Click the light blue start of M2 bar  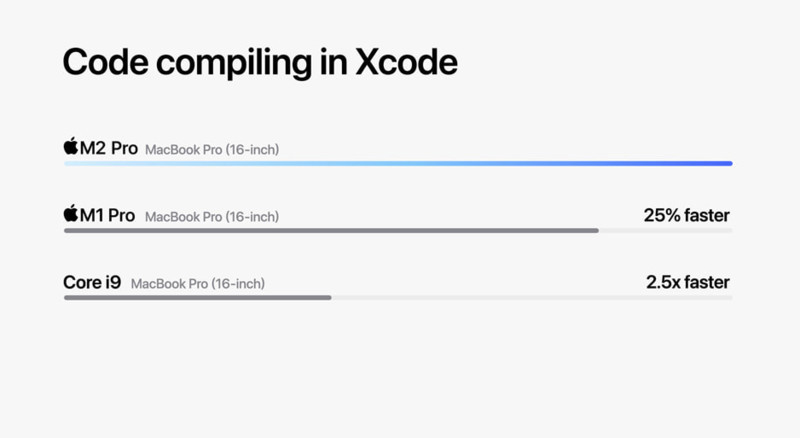pos(82,163)
